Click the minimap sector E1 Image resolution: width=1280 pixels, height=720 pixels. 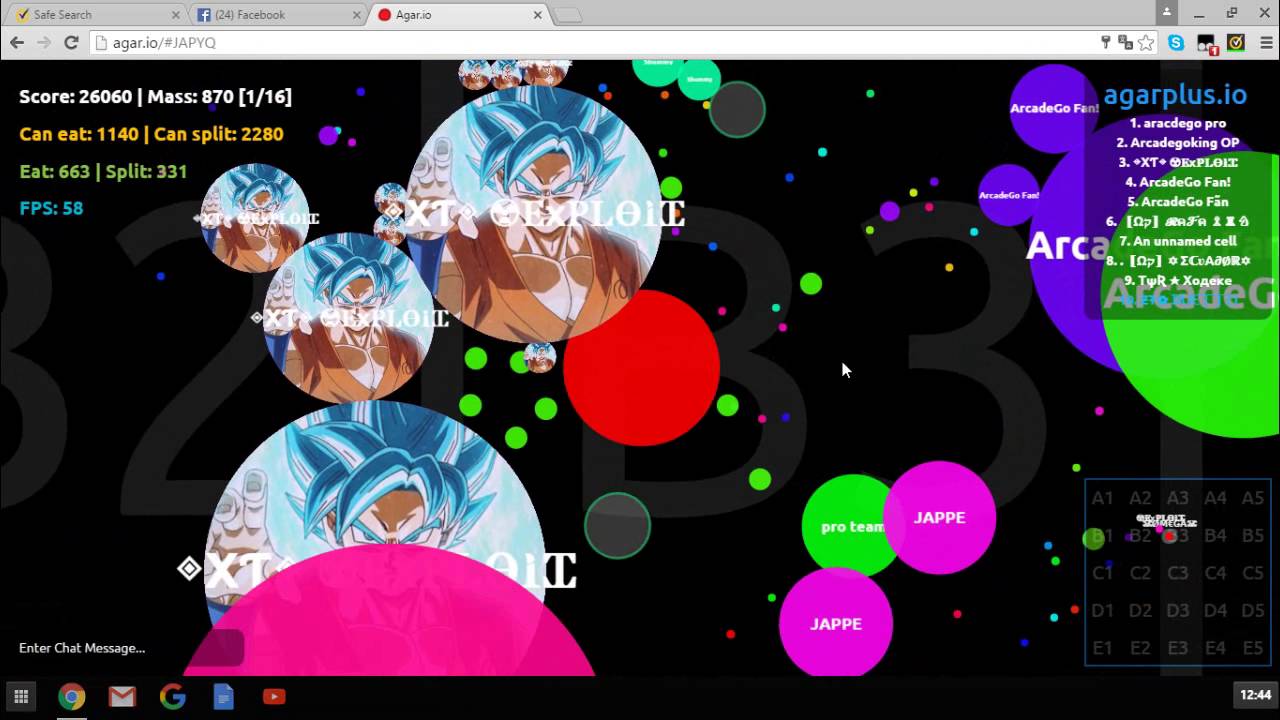tap(1103, 648)
